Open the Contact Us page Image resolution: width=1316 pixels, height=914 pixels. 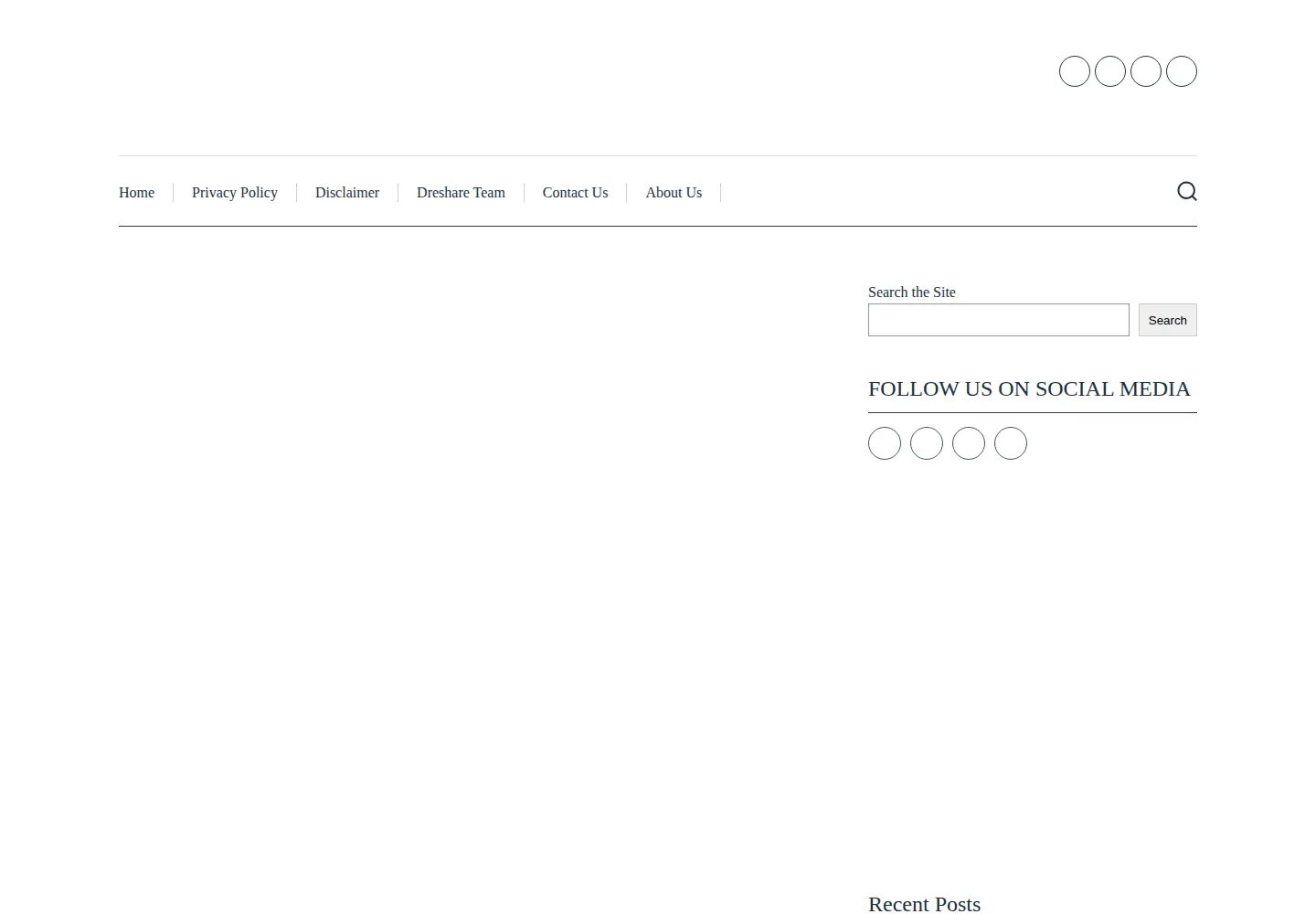pos(575,193)
